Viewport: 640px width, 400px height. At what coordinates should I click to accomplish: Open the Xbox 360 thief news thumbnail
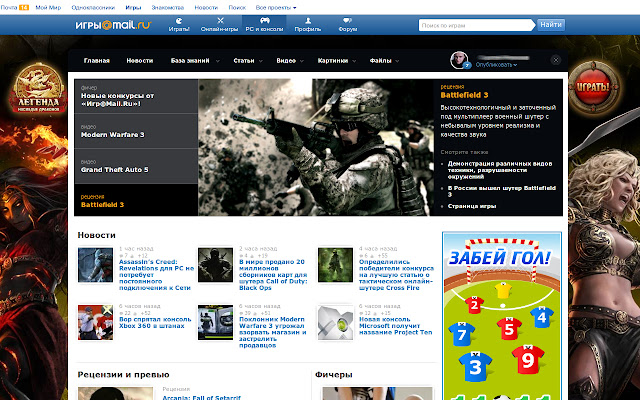click(x=96, y=322)
